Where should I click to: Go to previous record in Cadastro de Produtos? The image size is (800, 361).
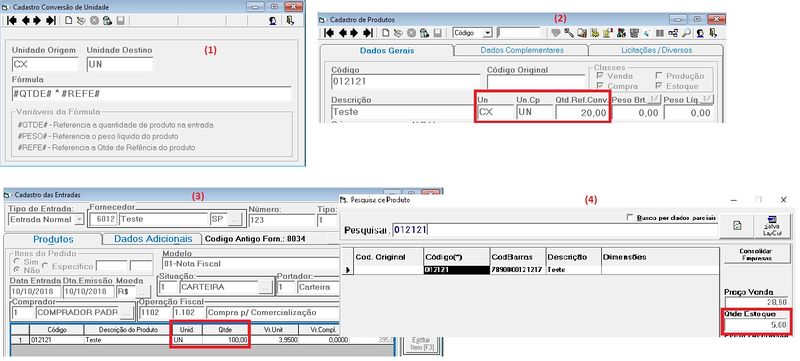pyautogui.click(x=343, y=33)
